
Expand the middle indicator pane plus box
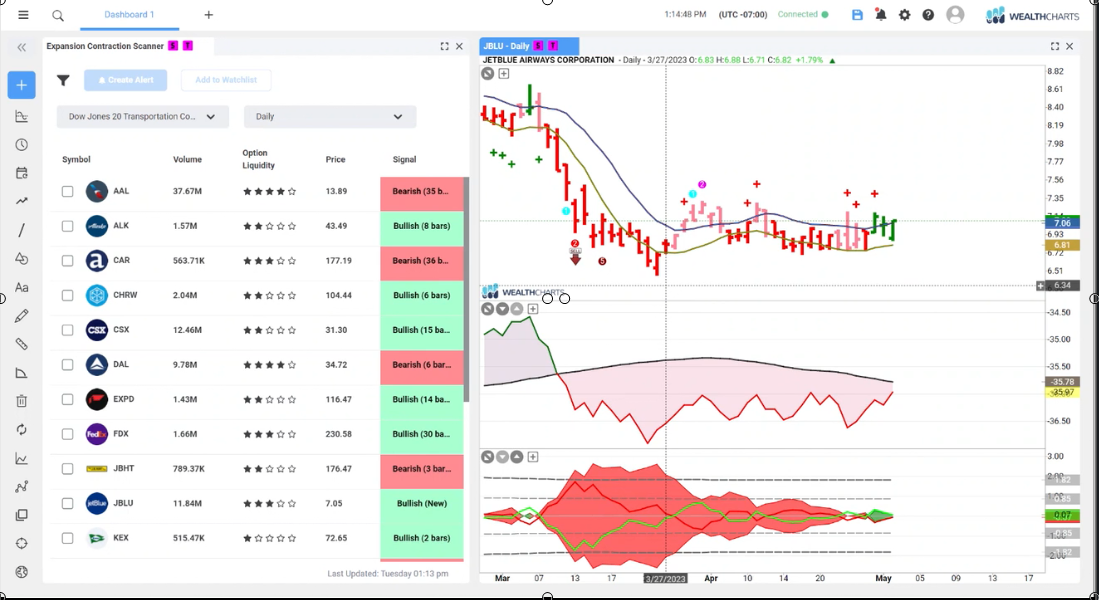(533, 308)
